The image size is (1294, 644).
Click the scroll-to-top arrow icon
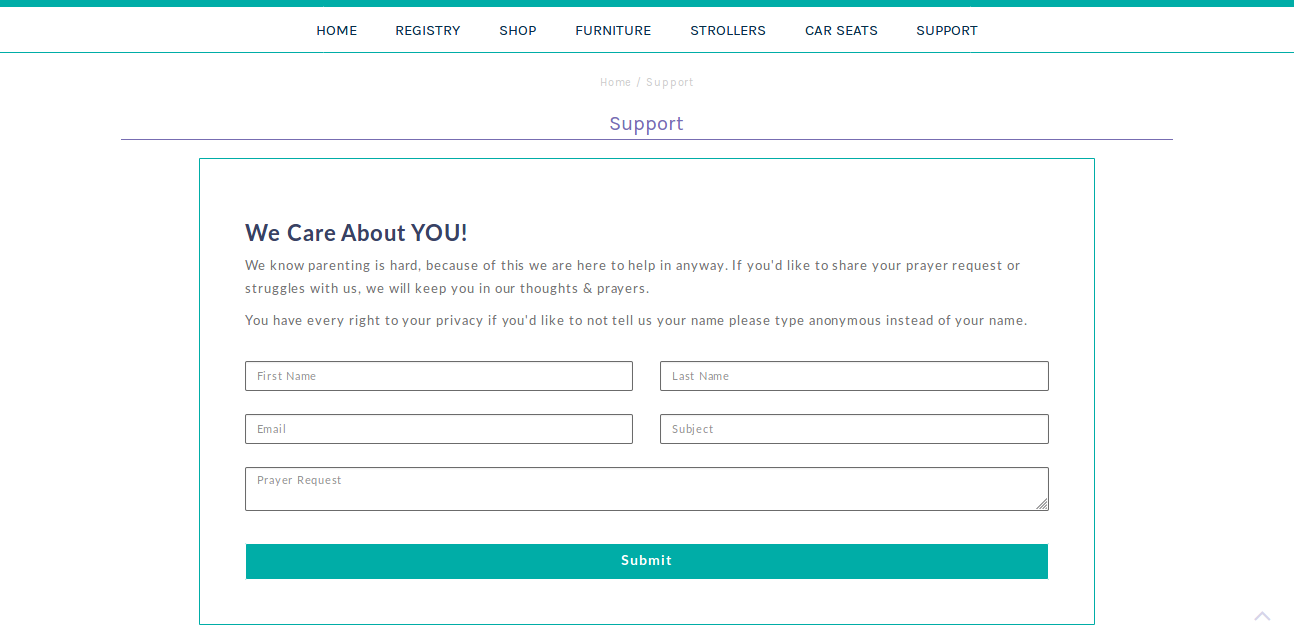[x=1262, y=616]
